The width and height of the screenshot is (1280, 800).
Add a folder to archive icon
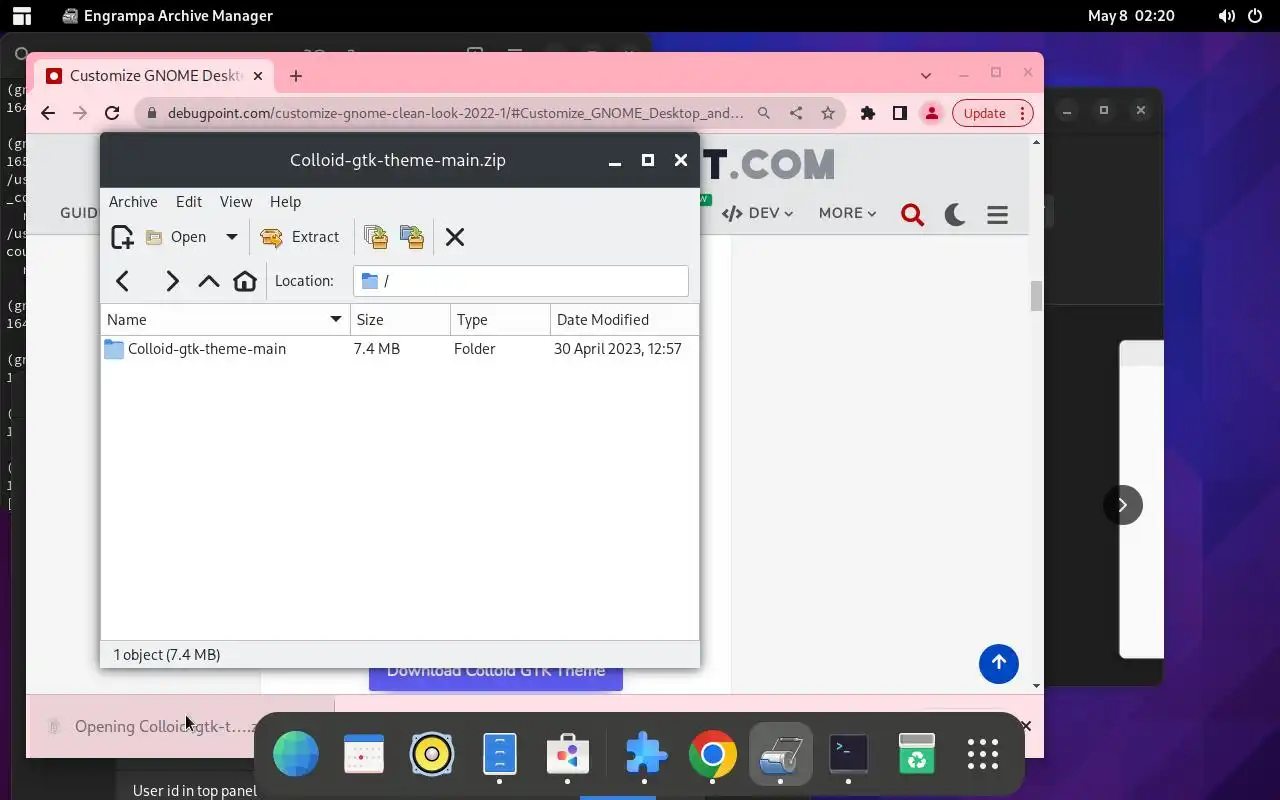pyautogui.click(x=412, y=237)
